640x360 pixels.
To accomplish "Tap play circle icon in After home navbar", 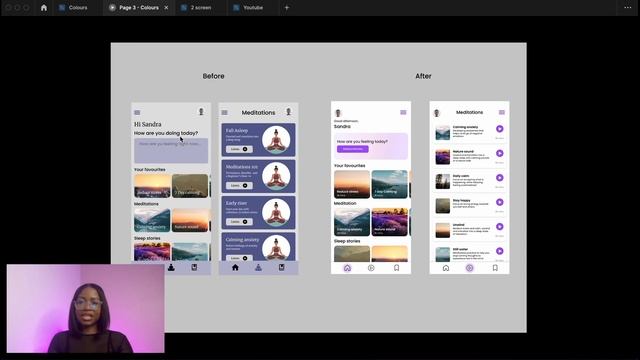I will 371,268.
